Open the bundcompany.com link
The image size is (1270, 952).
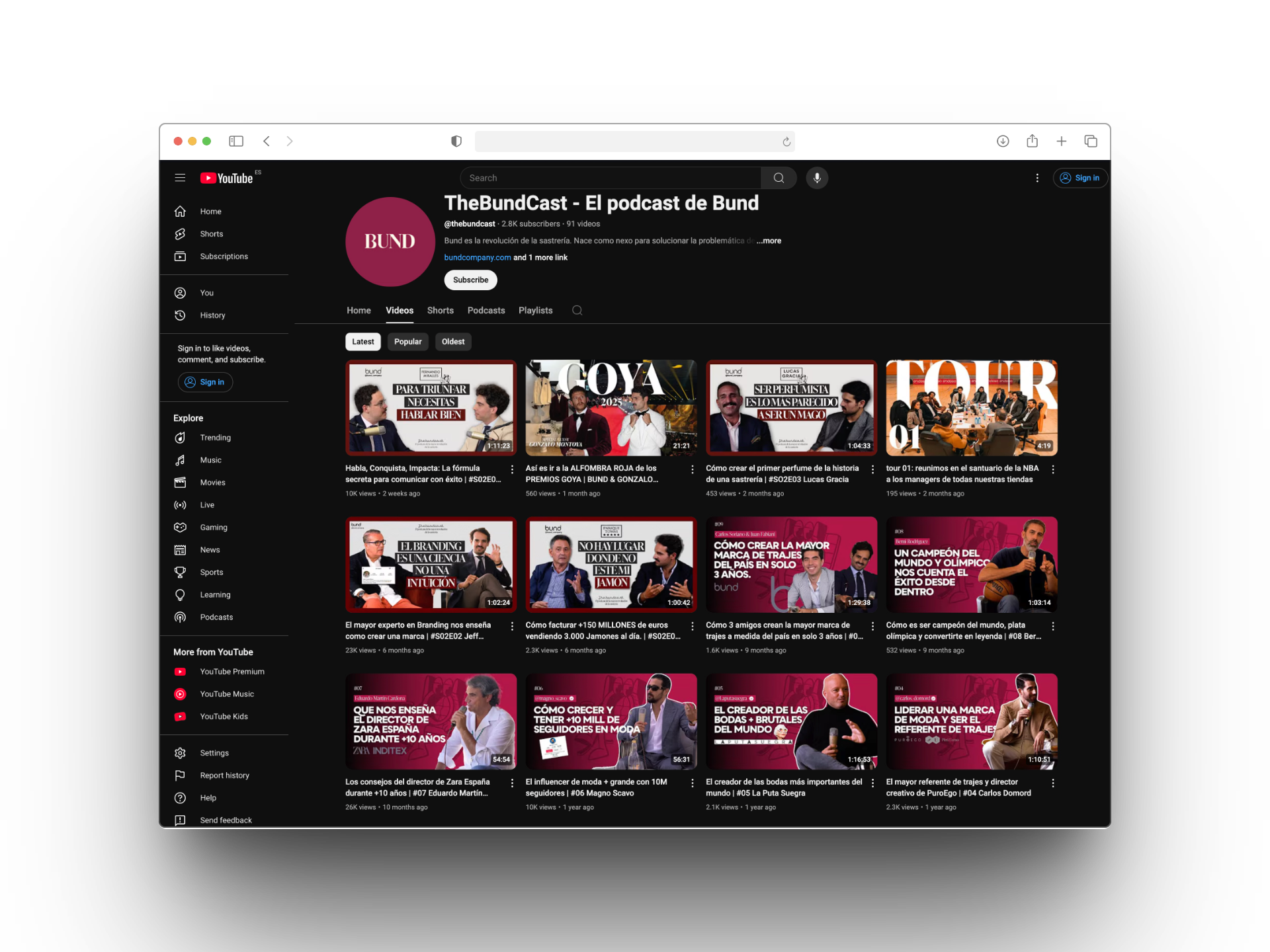click(477, 258)
